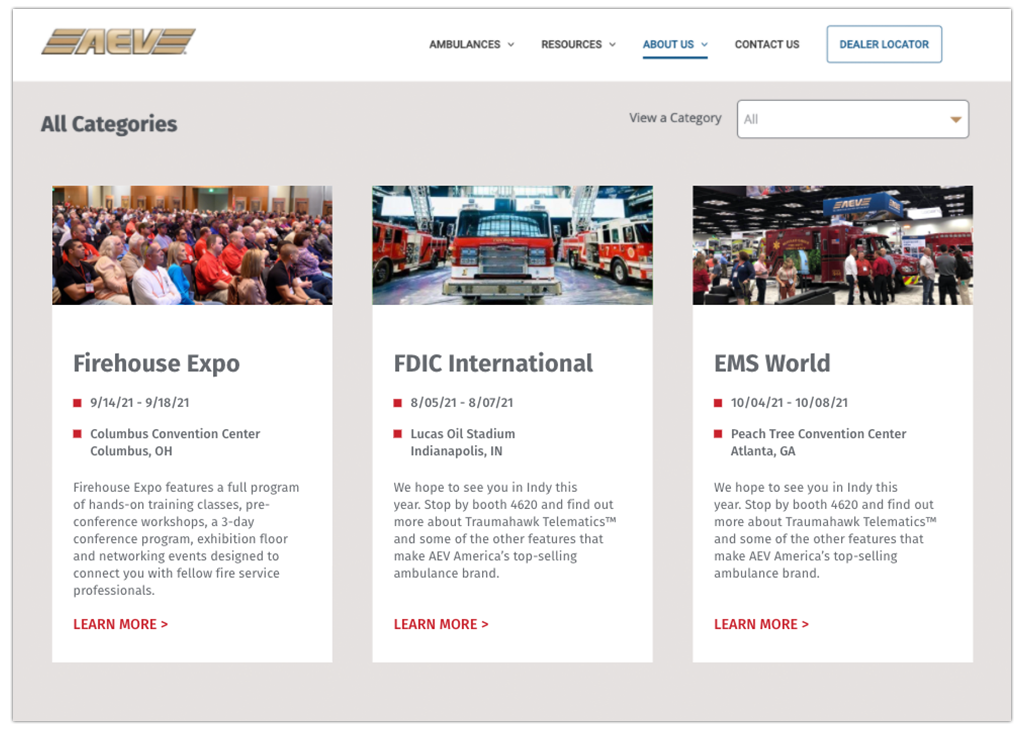
Task: Select the EMS World title
Action: pos(772,363)
